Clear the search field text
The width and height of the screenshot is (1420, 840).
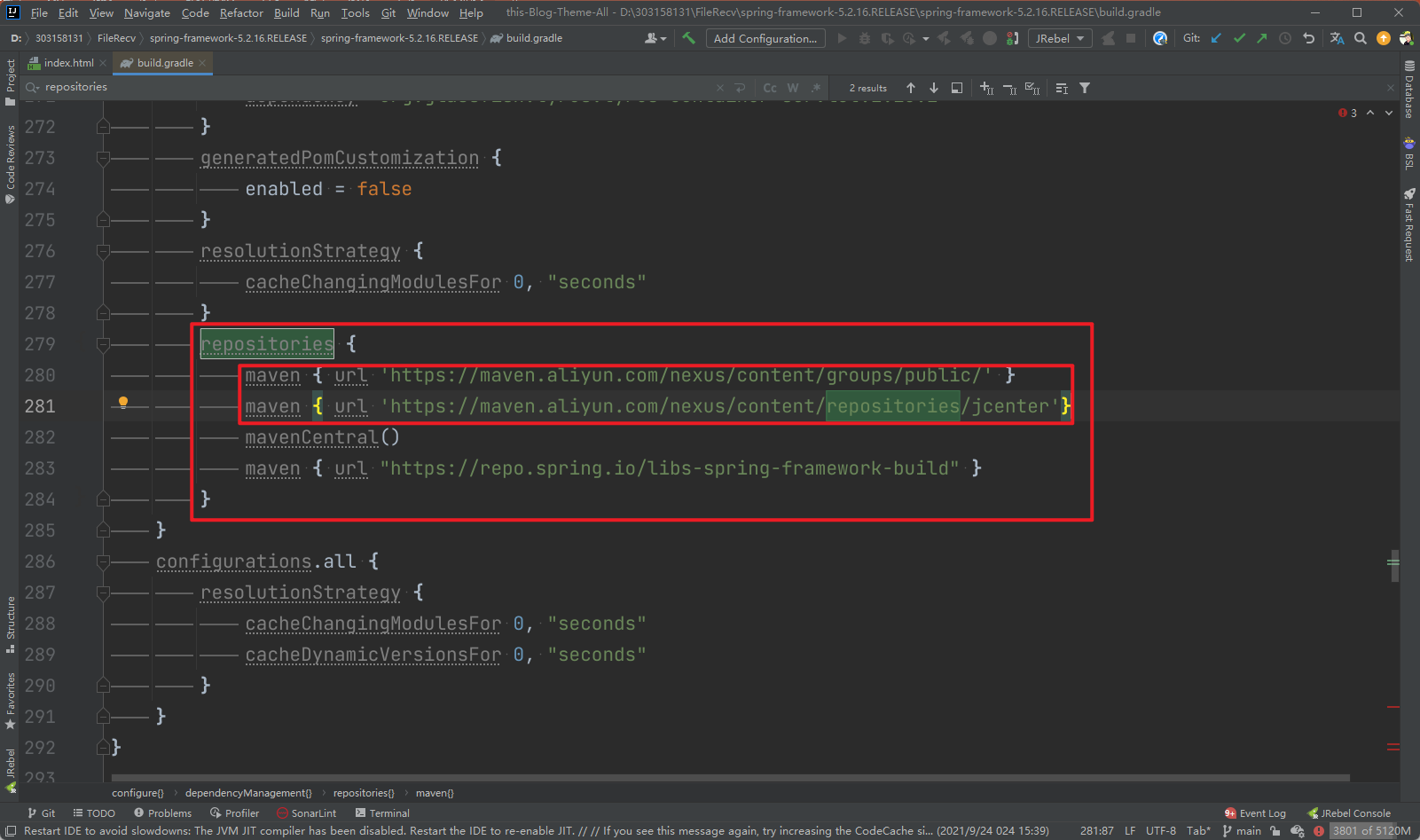pos(719,88)
